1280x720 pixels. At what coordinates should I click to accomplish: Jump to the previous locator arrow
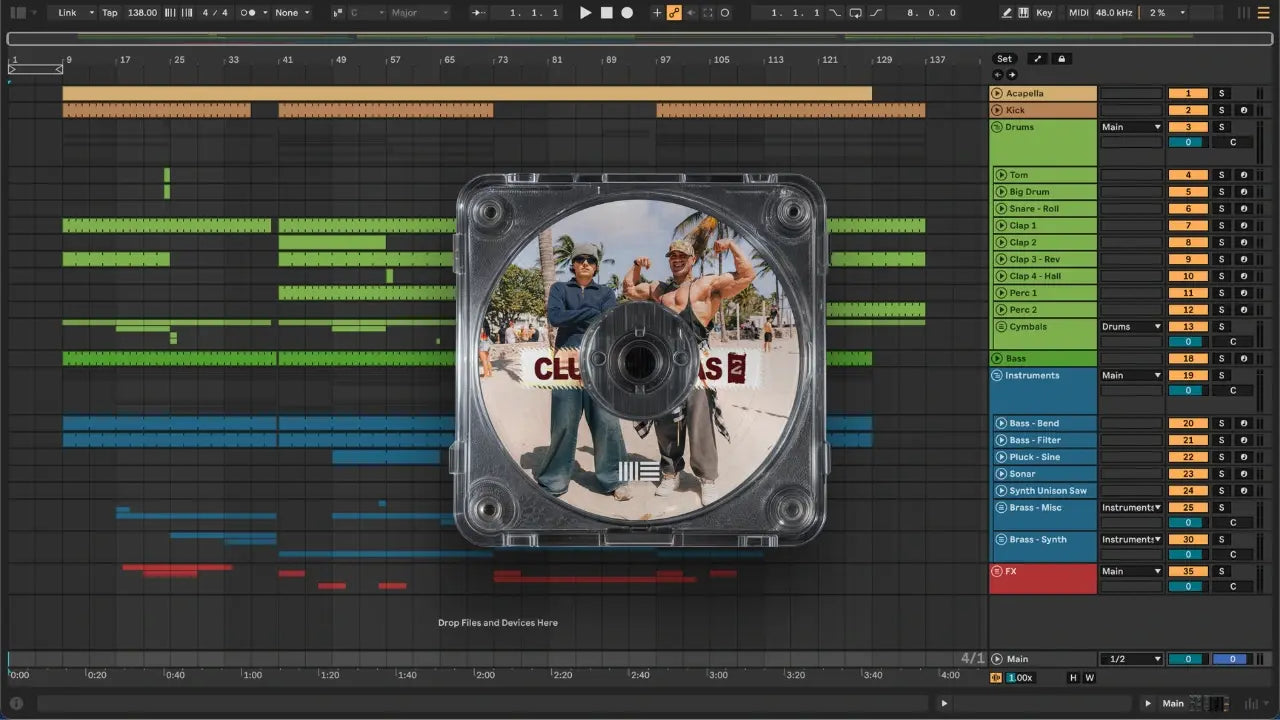point(997,75)
